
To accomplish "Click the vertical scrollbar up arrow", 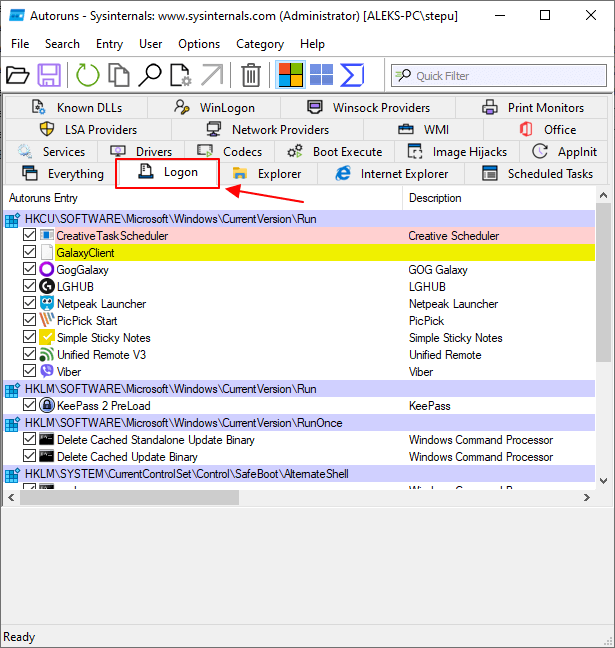I will point(603,195).
